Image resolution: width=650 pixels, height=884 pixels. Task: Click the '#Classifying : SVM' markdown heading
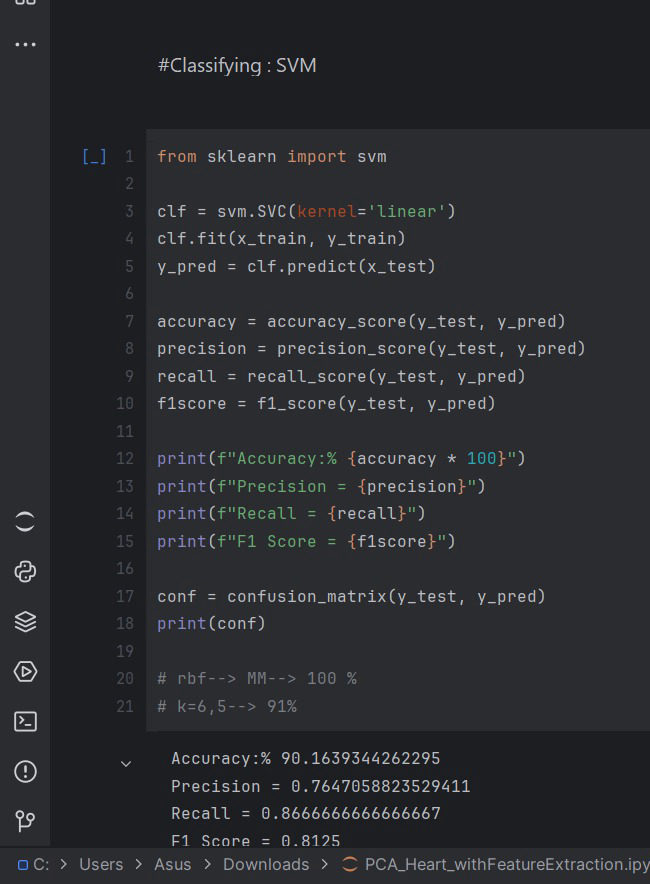point(237,65)
